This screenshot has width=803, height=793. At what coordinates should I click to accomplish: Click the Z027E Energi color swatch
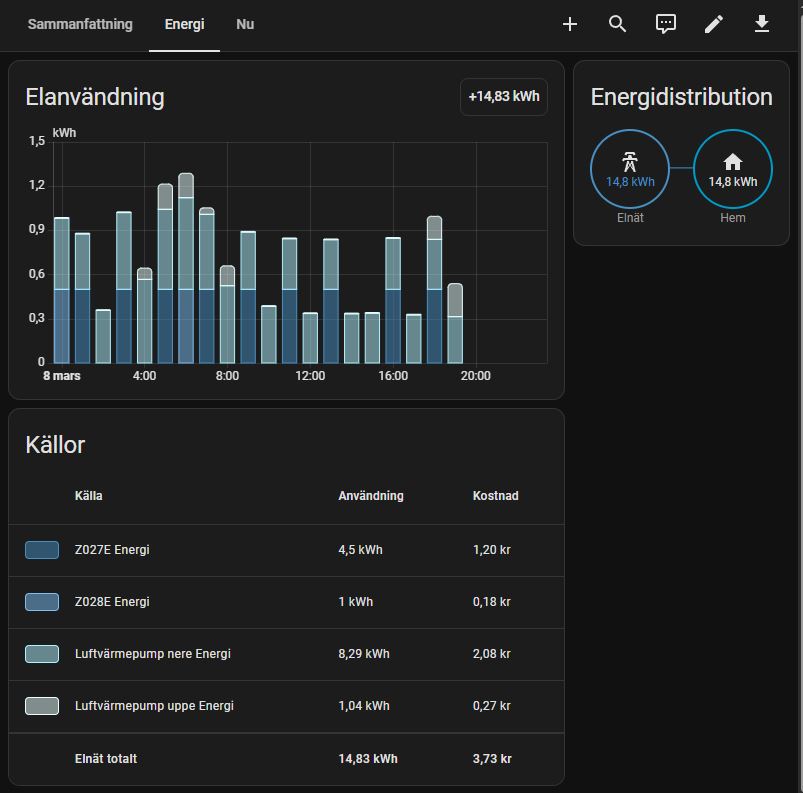42,550
